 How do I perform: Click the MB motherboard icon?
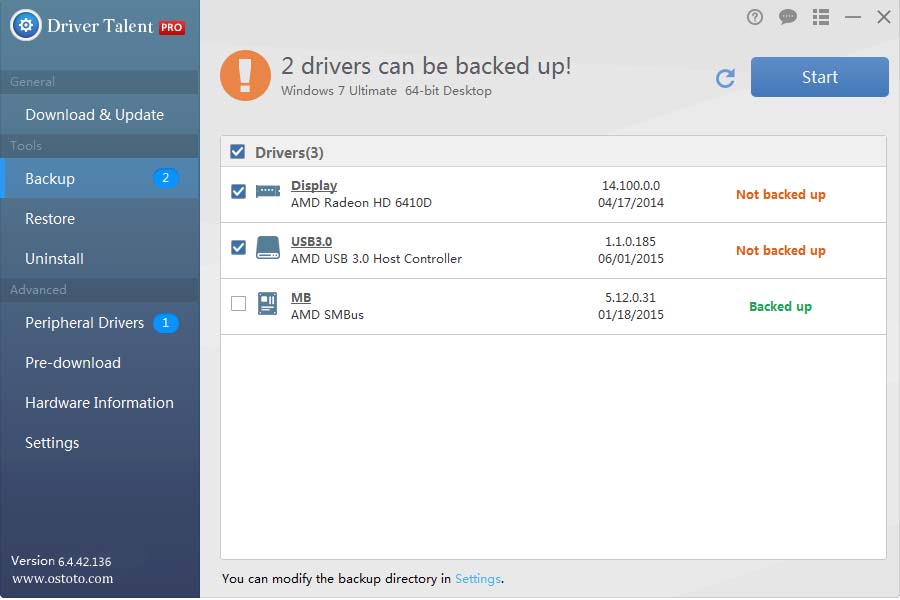click(x=267, y=303)
